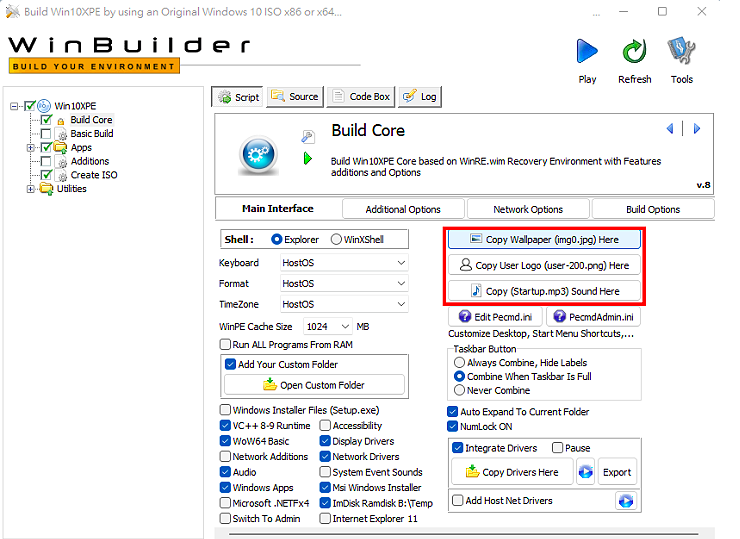Enable Run ALL Programs From RAM
The height and width of the screenshot is (539, 740).
coord(225,344)
